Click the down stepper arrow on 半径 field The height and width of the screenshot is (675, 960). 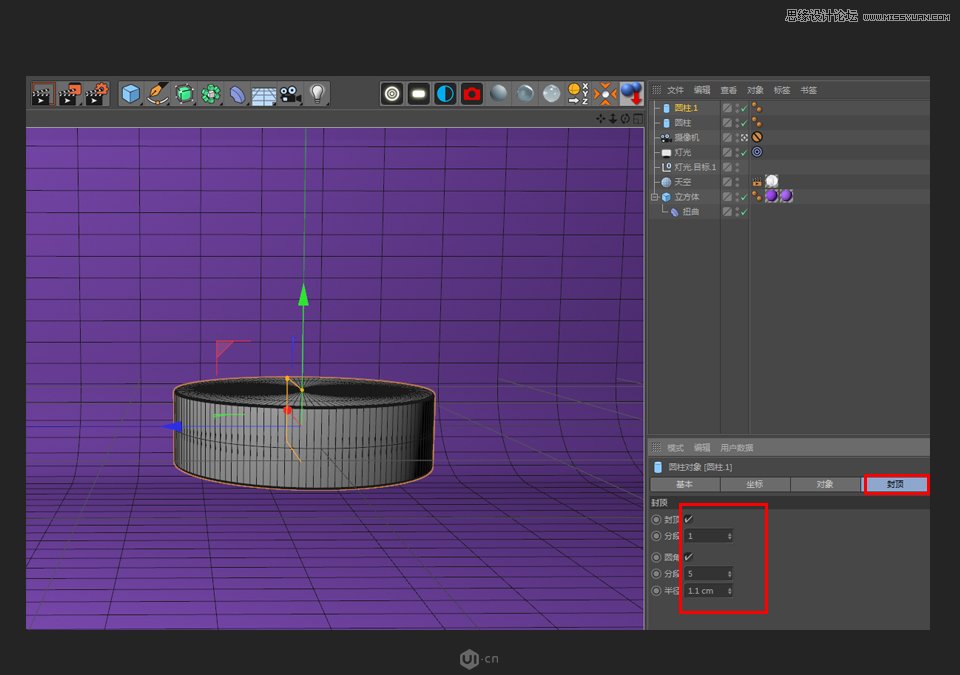(x=729, y=594)
